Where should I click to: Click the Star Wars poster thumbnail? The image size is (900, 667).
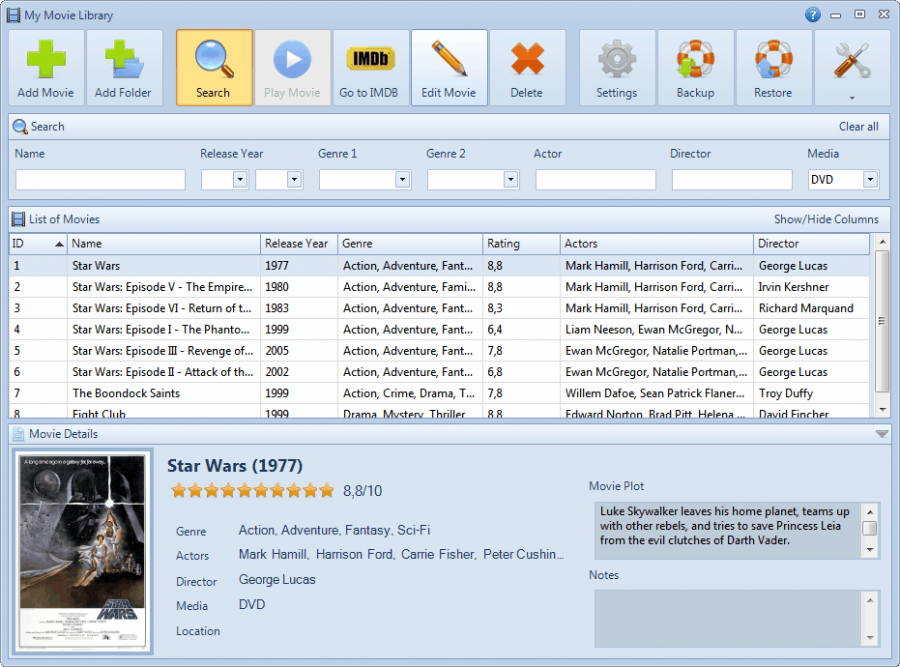tap(81, 548)
